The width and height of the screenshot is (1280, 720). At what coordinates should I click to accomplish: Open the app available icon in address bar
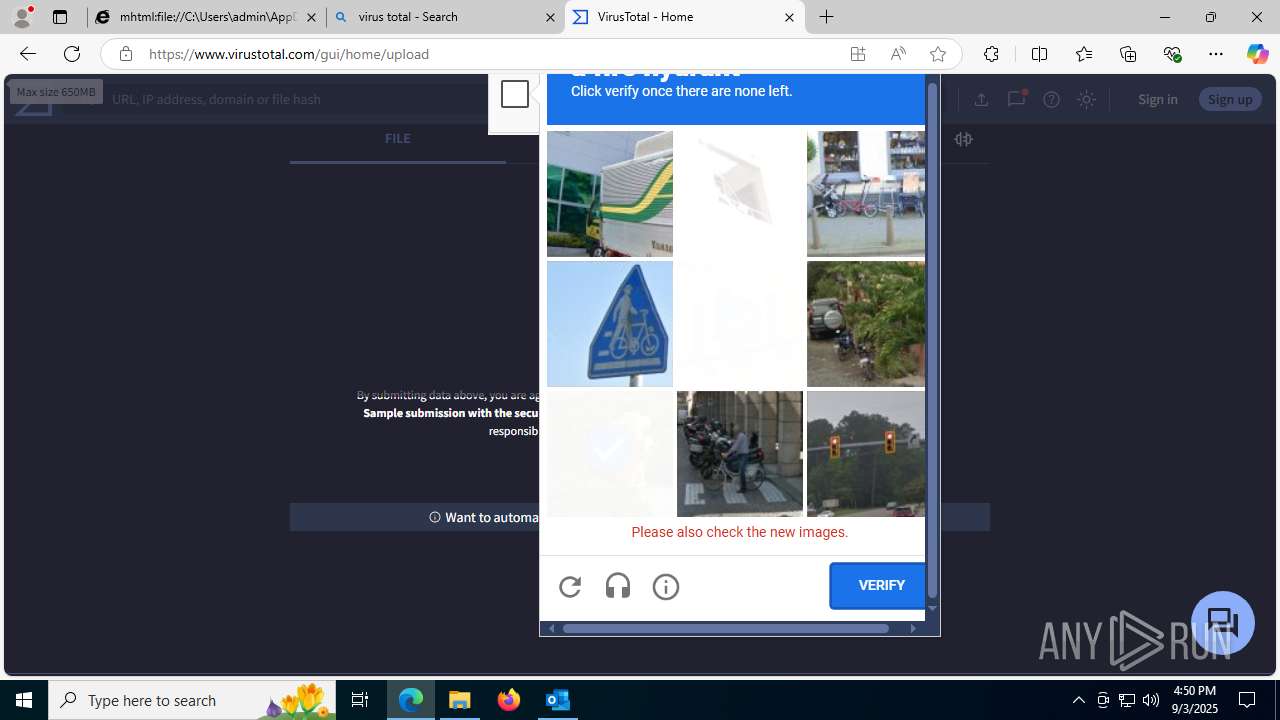pos(858,54)
